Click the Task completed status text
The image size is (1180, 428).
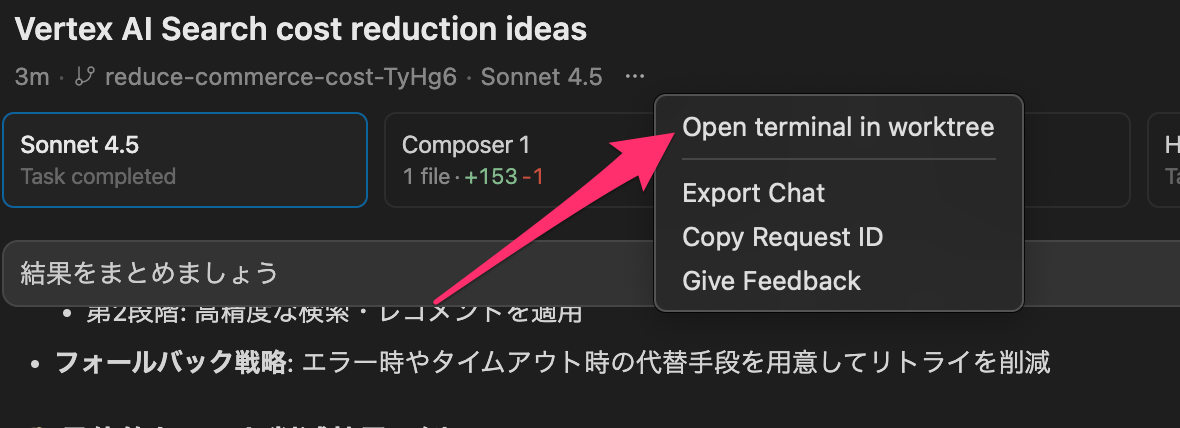tap(98, 177)
